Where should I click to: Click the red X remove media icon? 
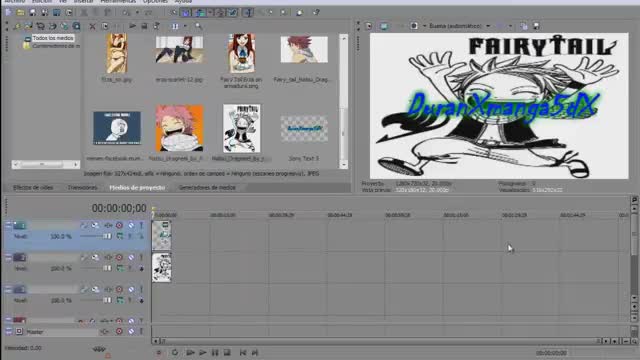tap(93, 27)
